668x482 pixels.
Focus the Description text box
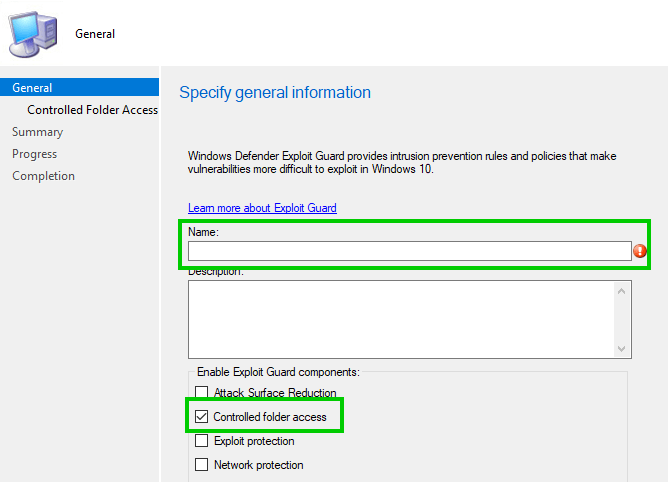[400, 318]
